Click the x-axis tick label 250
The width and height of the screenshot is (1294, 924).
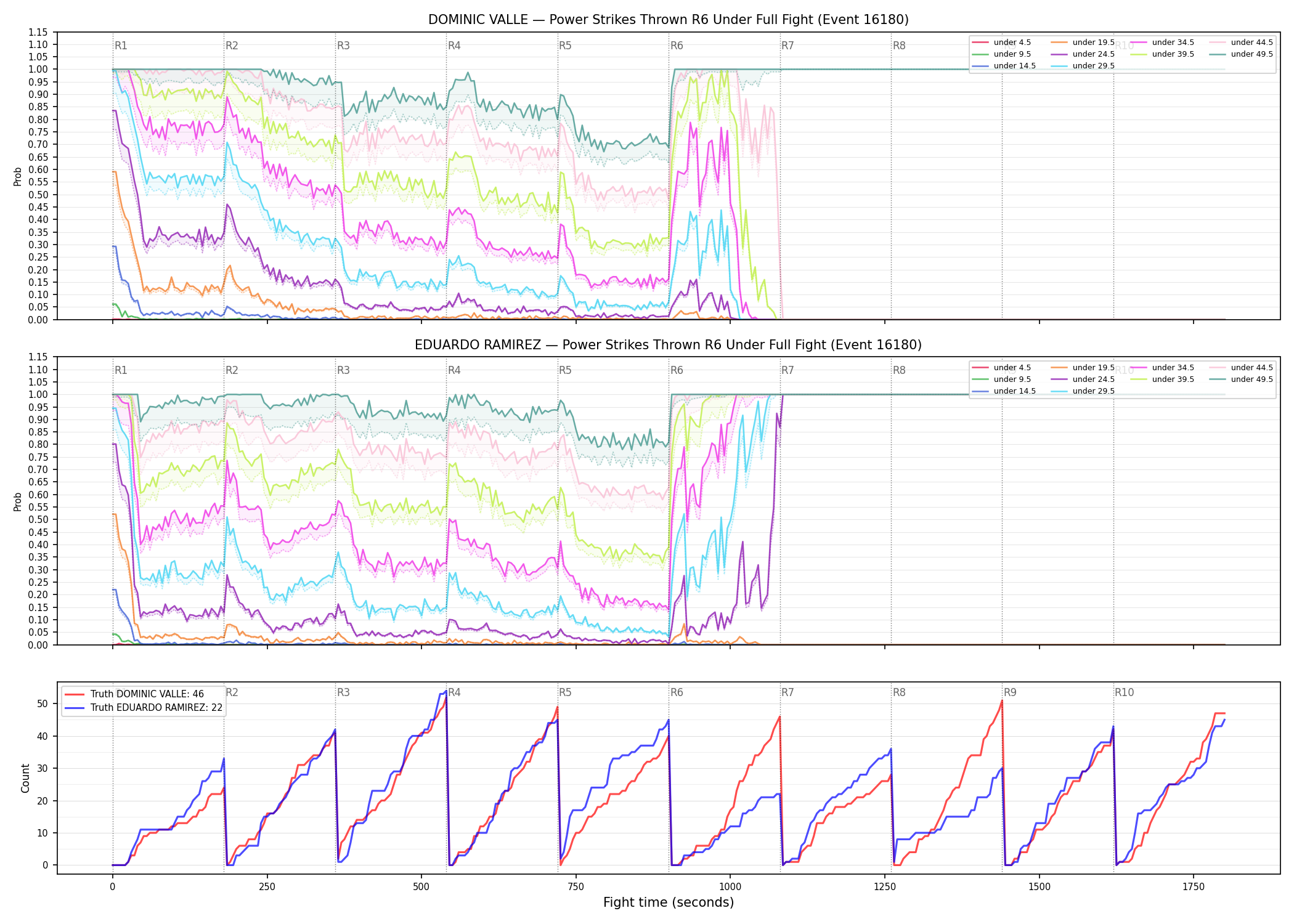pyautogui.click(x=267, y=887)
